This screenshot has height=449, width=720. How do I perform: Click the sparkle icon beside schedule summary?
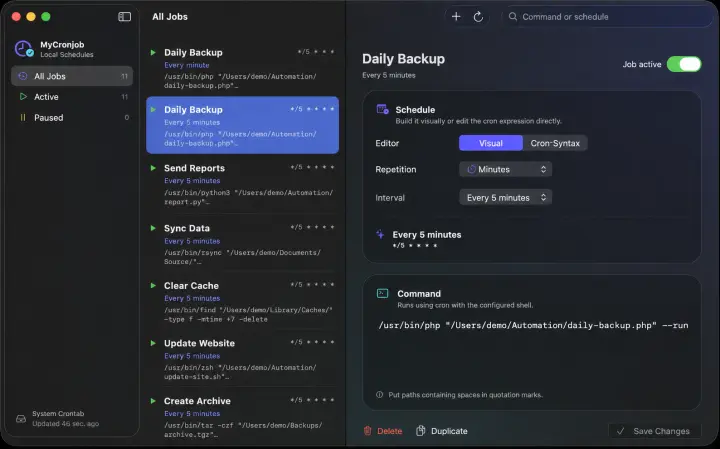click(x=380, y=235)
